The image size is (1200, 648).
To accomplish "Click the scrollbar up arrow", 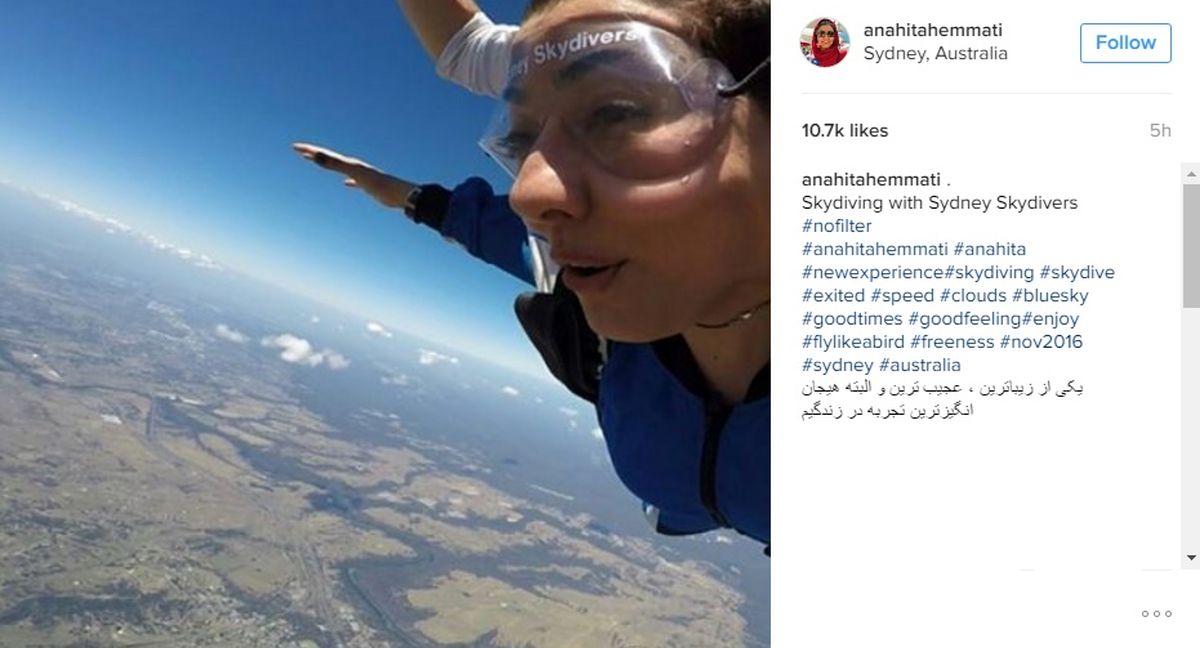I will pos(1191,174).
